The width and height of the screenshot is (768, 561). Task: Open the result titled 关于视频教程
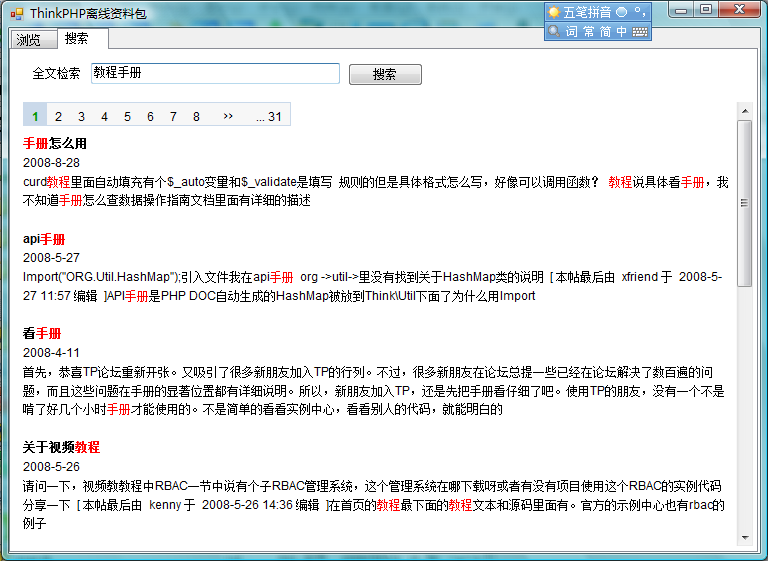point(61,447)
